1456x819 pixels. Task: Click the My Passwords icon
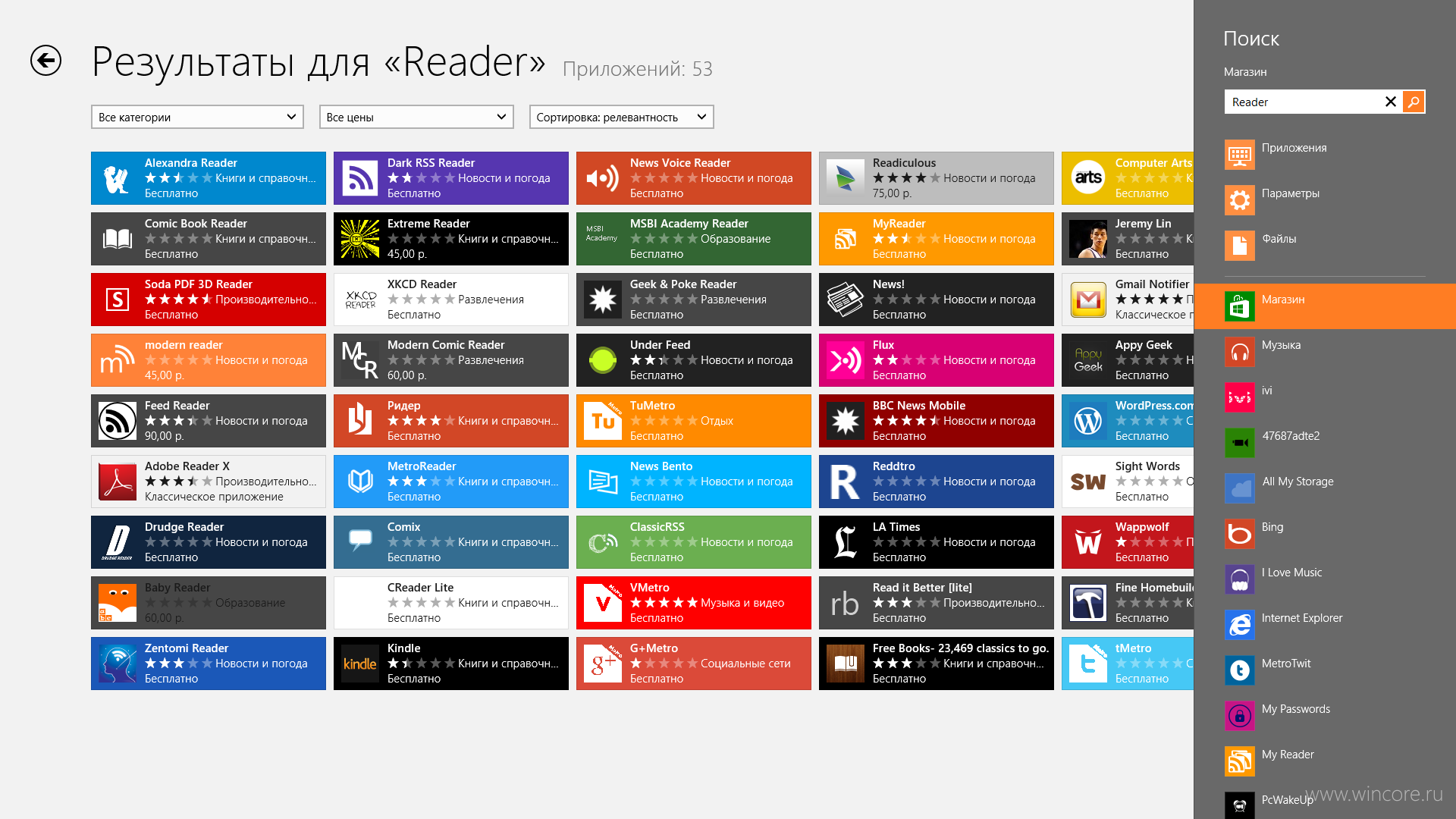(x=1240, y=716)
